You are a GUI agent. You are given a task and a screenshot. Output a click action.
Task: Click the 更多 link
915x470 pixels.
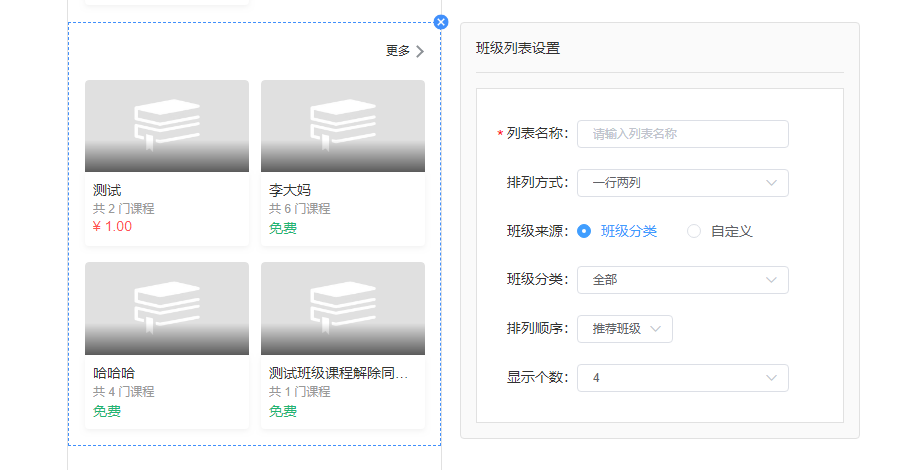coord(398,51)
